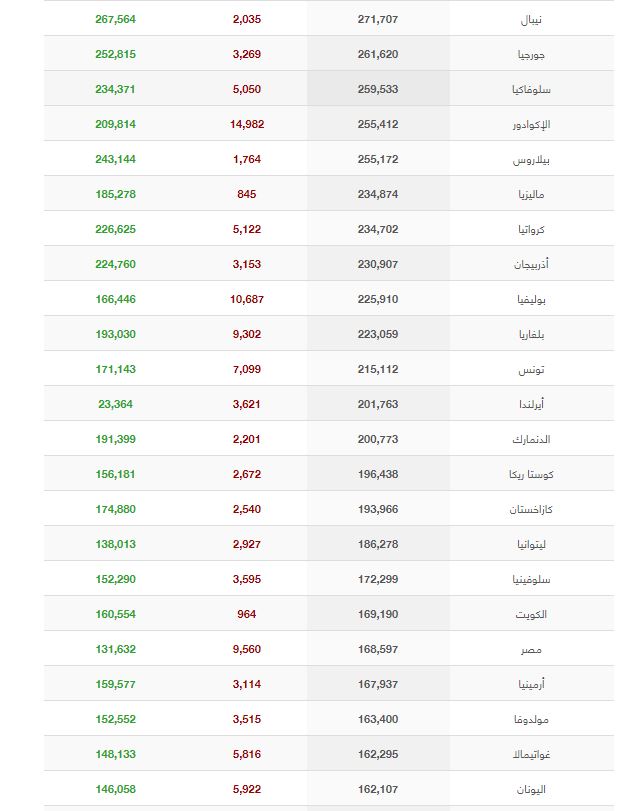The width and height of the screenshot is (619, 811).
Task: Click deaths value 2,927 for ليتوانيا
Action: point(247,544)
